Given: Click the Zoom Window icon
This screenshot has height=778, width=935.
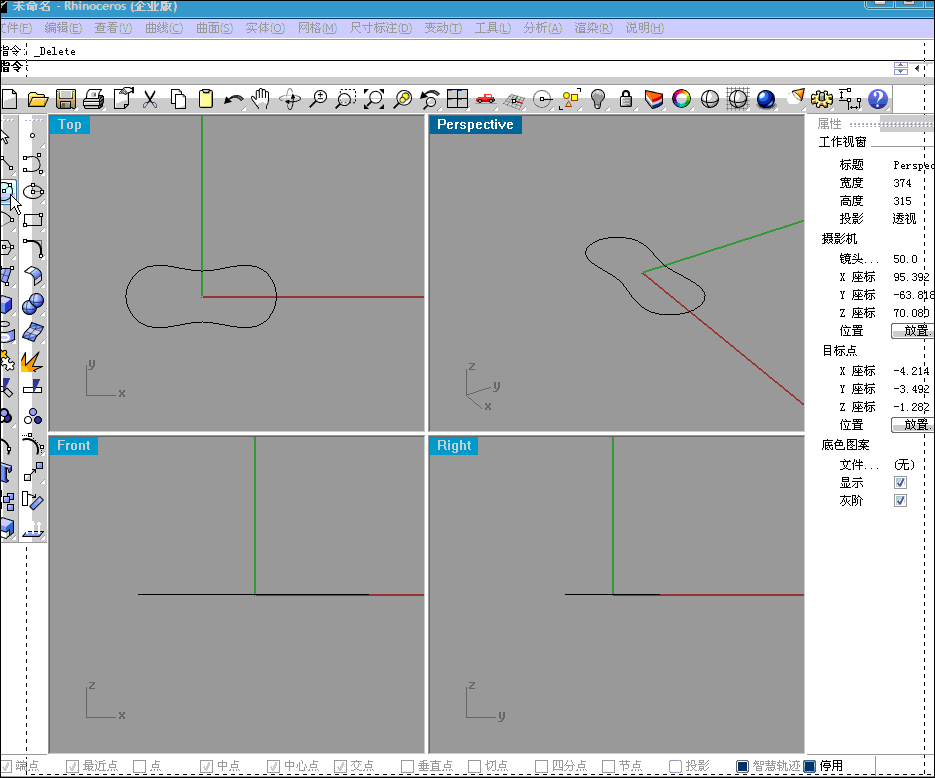Looking at the screenshot, I should pos(345,99).
